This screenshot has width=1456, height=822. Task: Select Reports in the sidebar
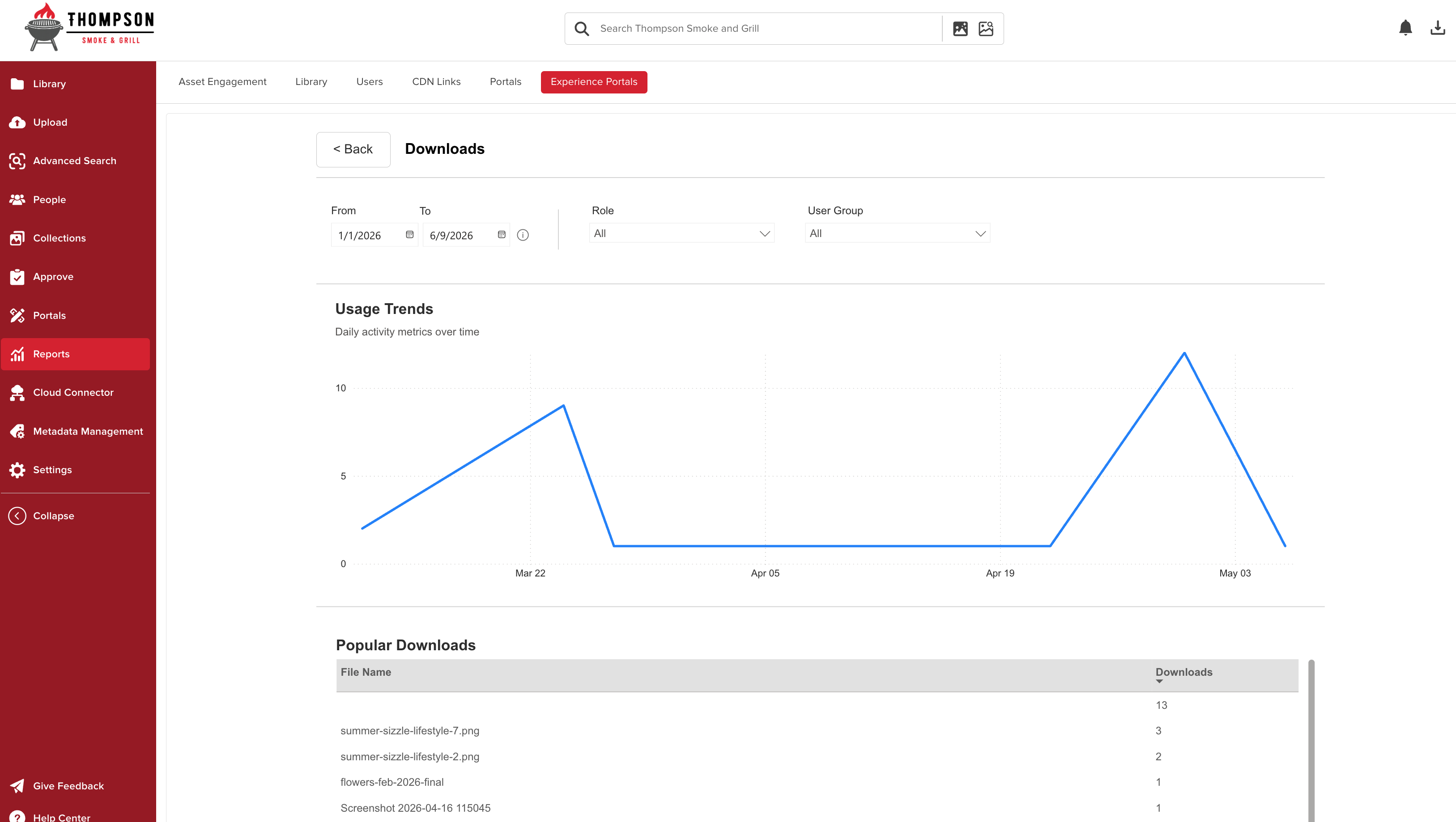click(x=75, y=354)
